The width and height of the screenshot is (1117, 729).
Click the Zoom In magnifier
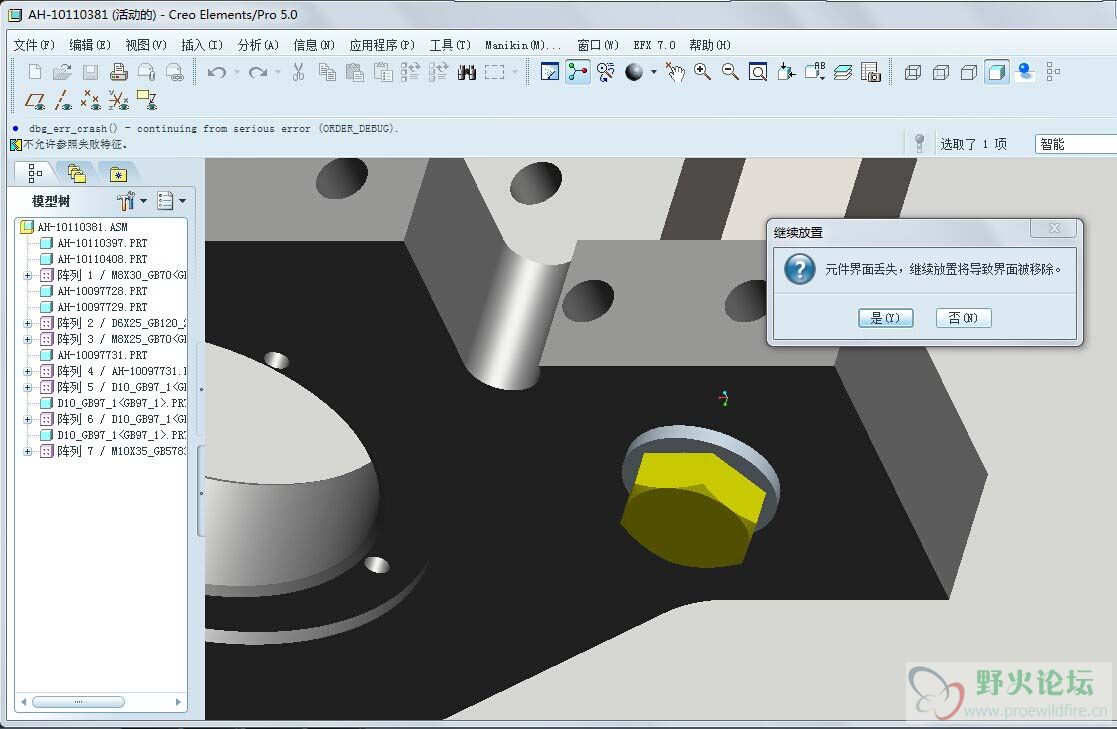pos(702,72)
